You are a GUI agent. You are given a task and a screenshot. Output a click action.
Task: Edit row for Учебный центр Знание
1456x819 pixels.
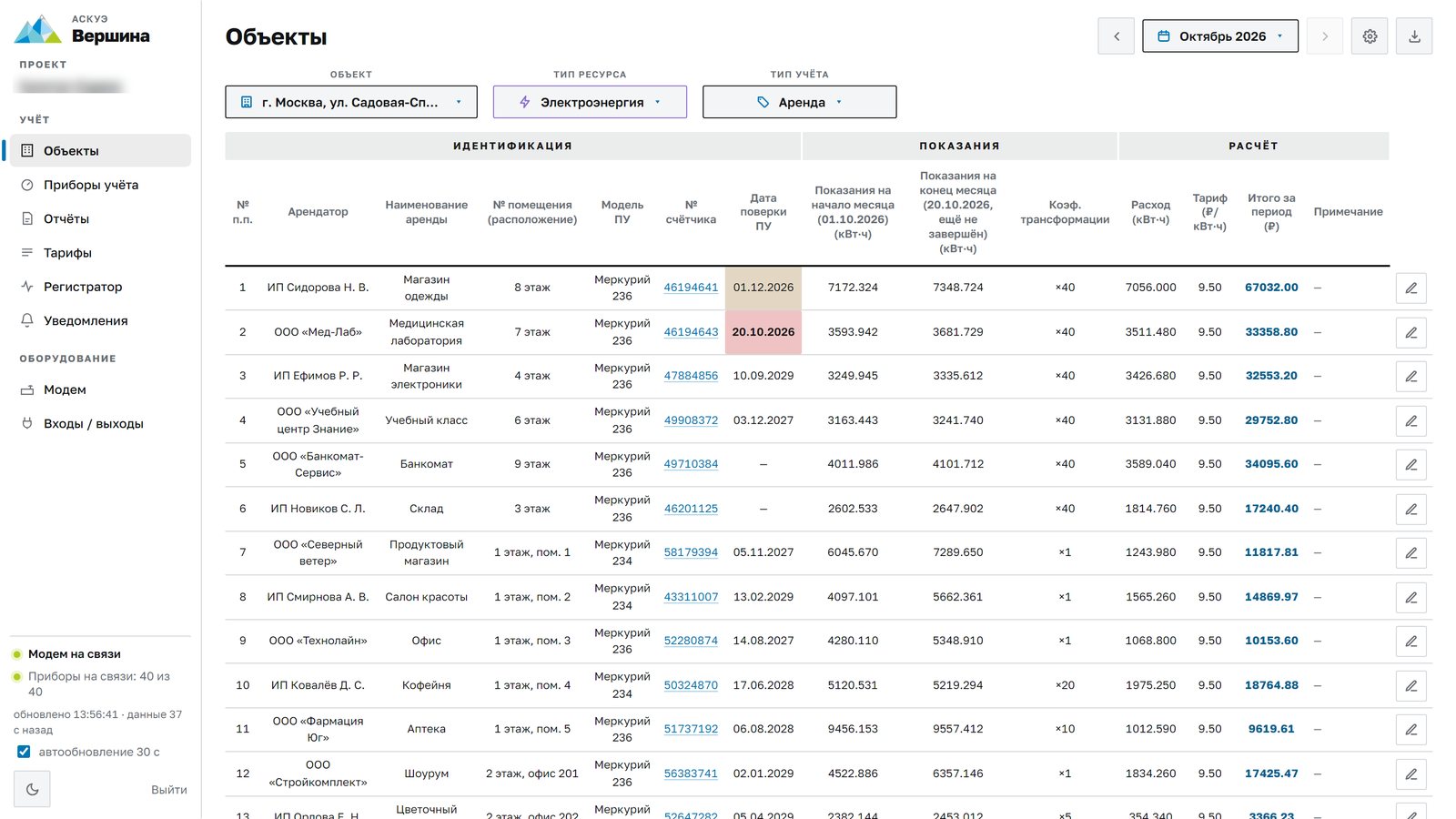(x=1410, y=420)
